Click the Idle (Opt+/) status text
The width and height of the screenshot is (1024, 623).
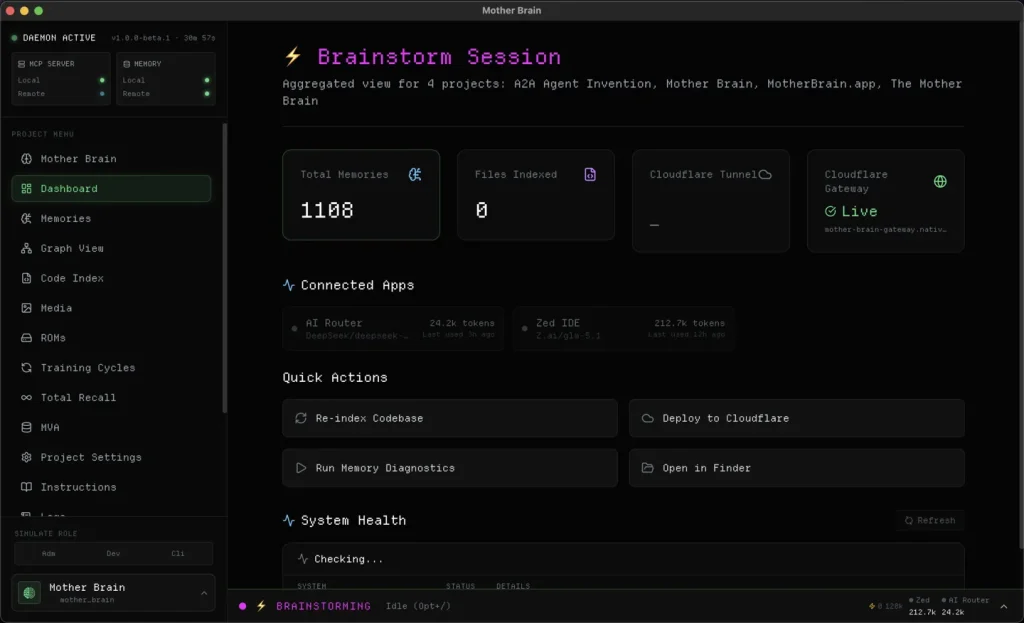418,606
